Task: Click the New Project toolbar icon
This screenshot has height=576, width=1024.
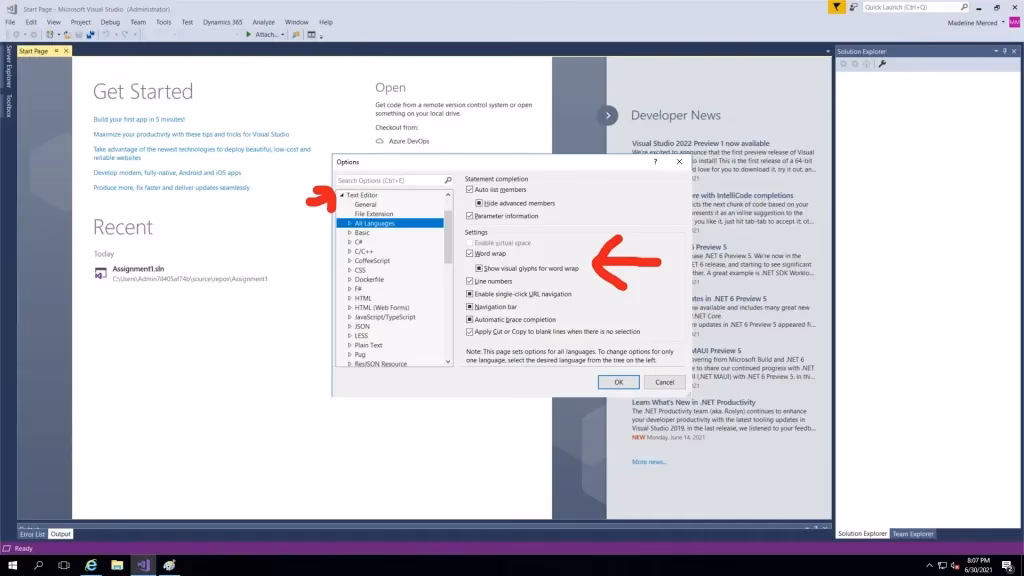Action: (50, 35)
